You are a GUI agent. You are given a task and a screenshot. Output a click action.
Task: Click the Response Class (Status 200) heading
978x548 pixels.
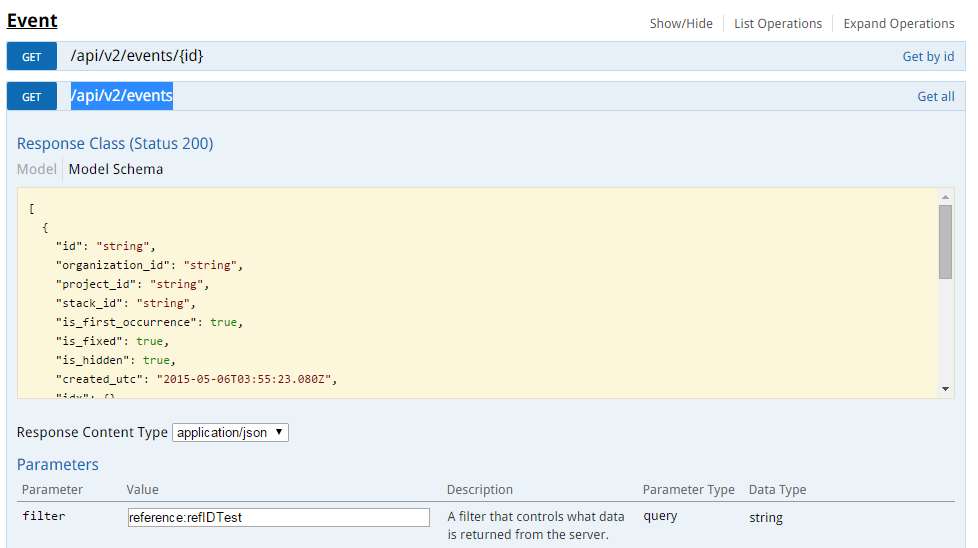coord(115,143)
